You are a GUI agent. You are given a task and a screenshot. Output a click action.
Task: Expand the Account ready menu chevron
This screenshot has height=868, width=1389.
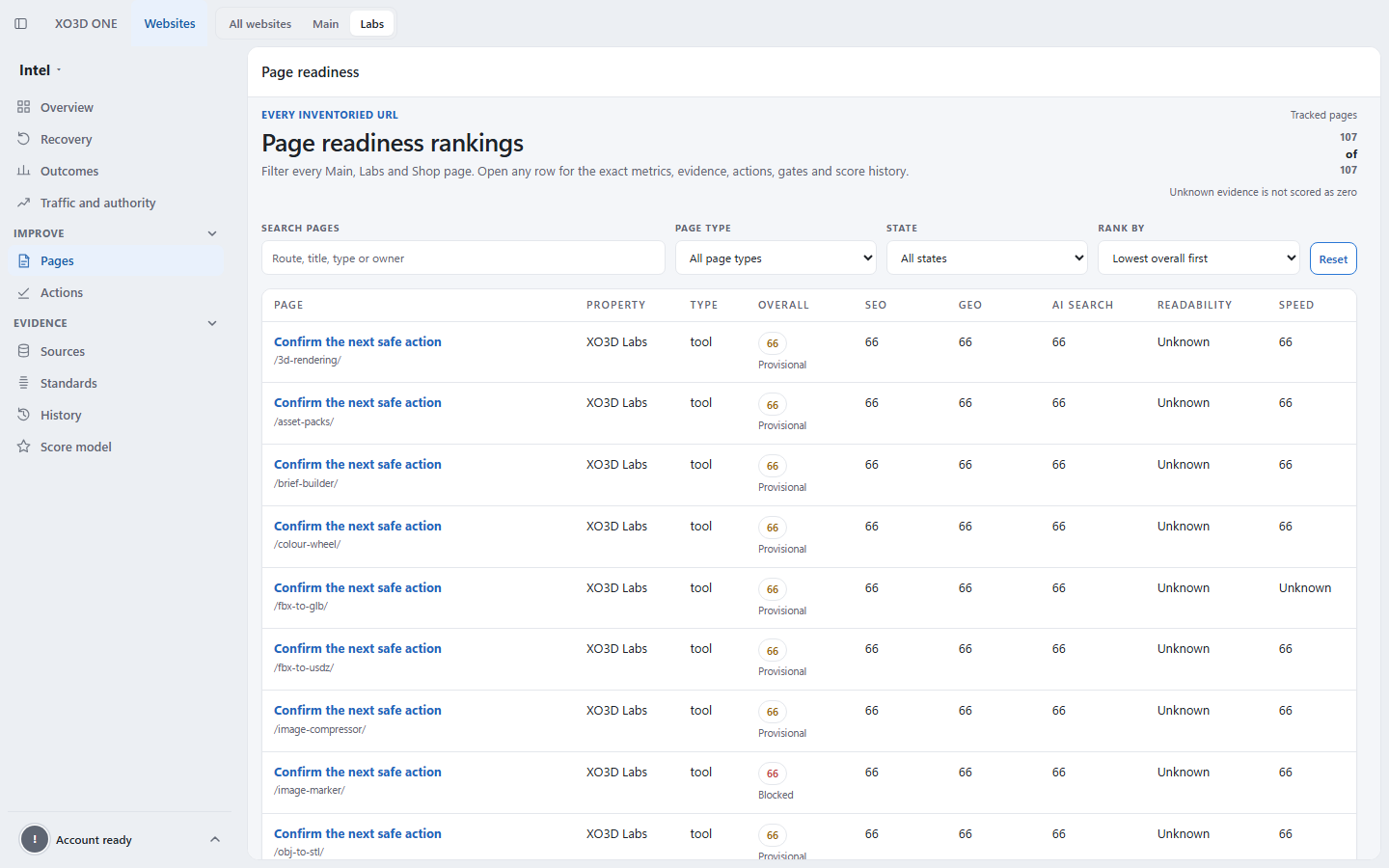pyautogui.click(x=215, y=839)
